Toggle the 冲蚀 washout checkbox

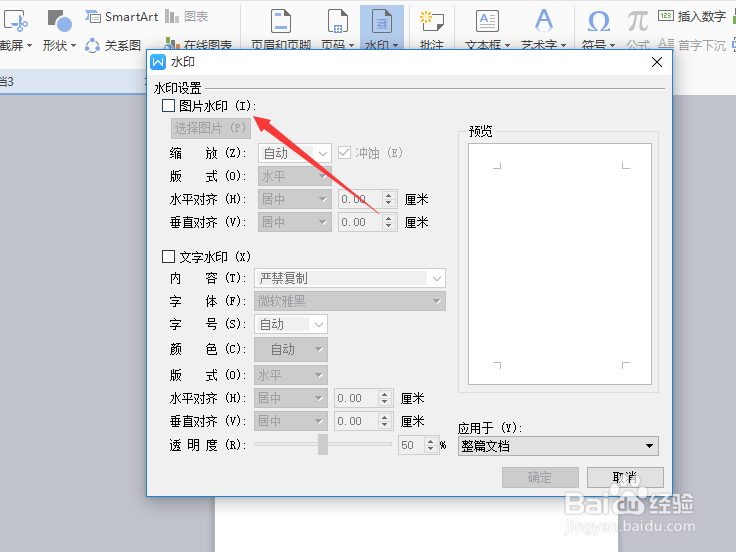[x=345, y=153]
